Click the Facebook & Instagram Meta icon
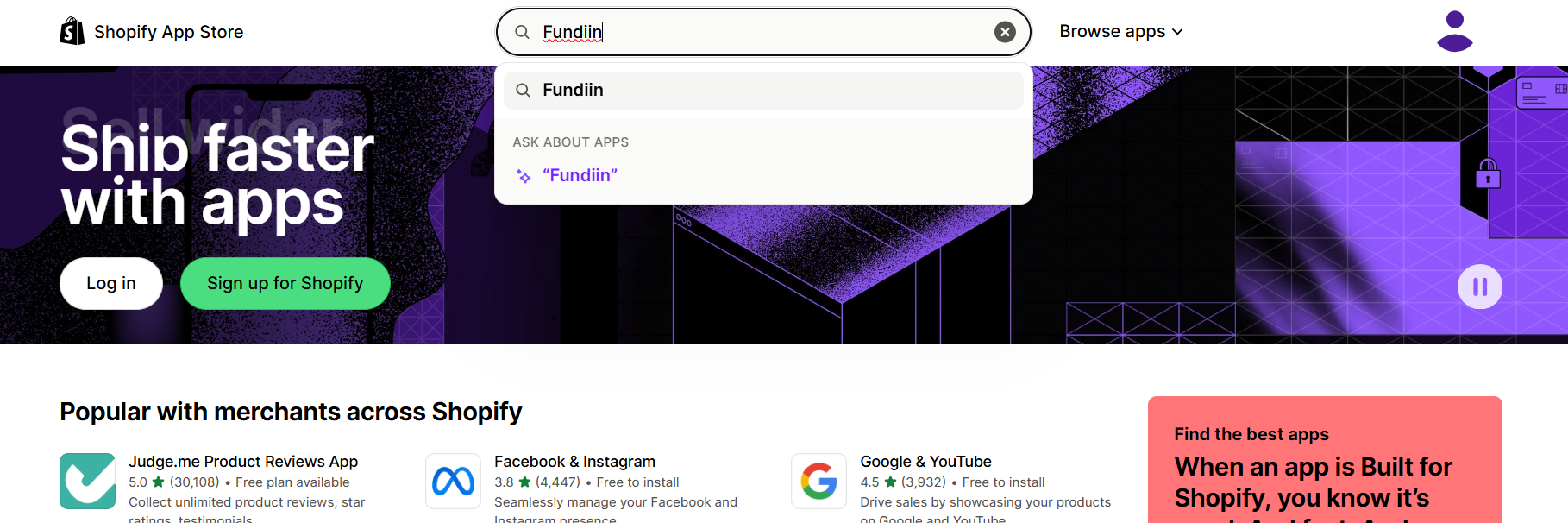This screenshot has height=523, width=1568. (453, 481)
